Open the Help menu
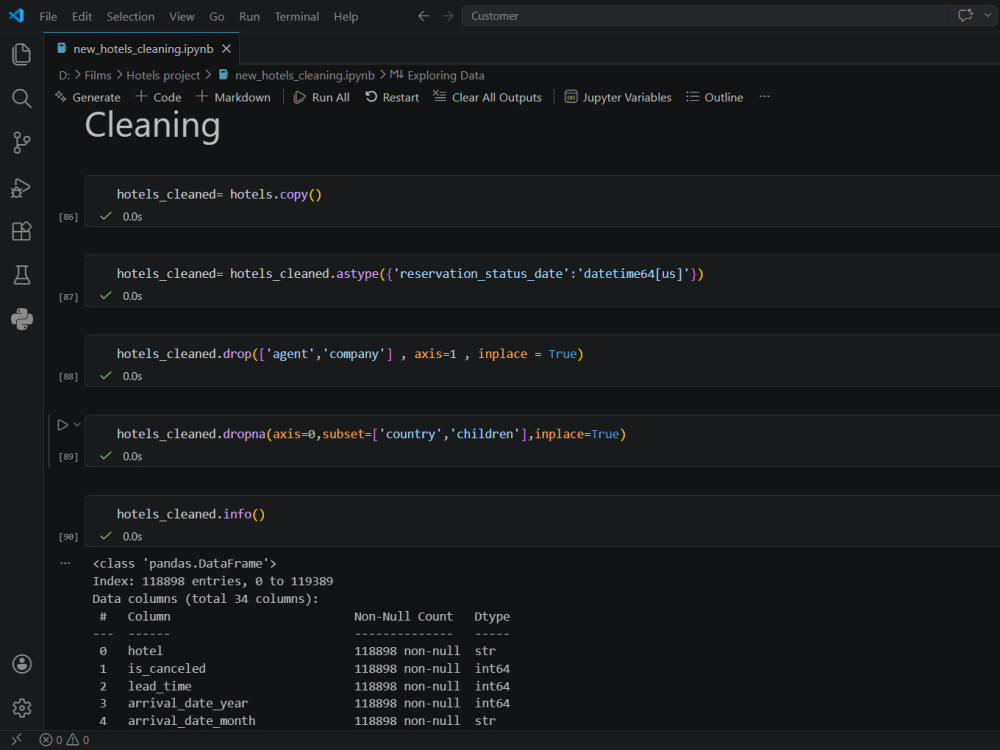Screen dimensions: 1000x750 point(346,17)
